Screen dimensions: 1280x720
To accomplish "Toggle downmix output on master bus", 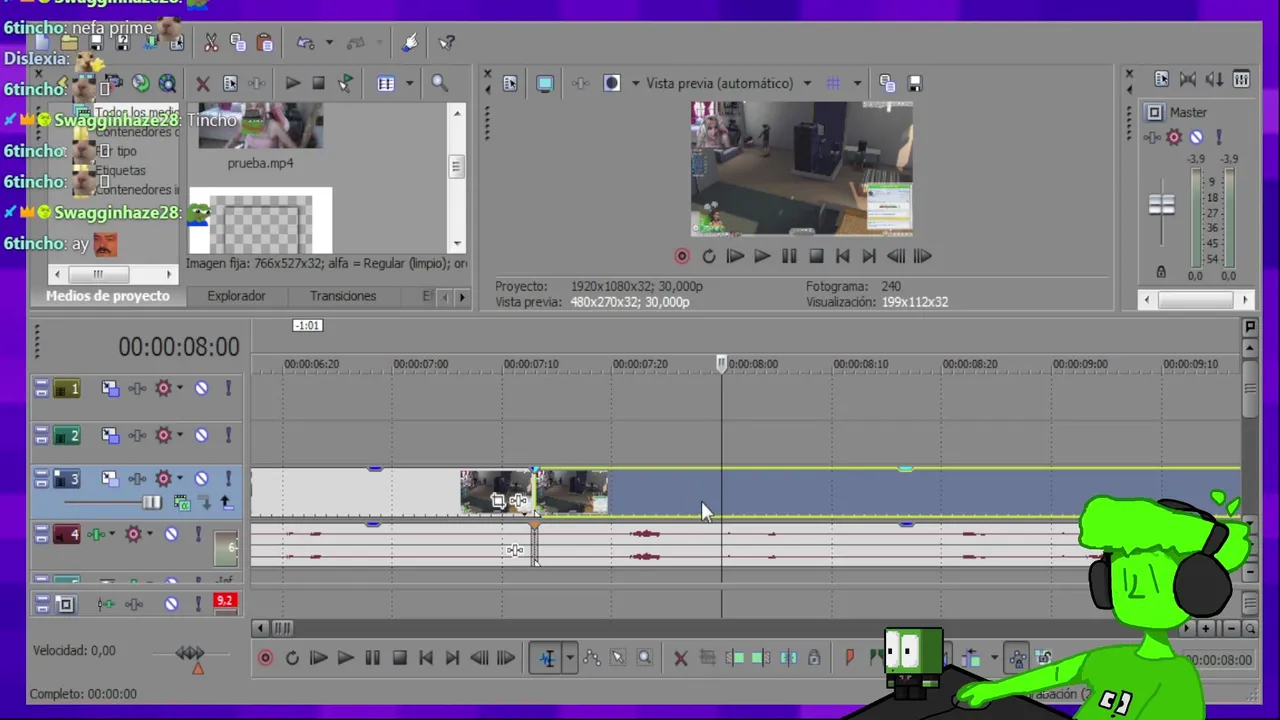I will click(x=1188, y=79).
